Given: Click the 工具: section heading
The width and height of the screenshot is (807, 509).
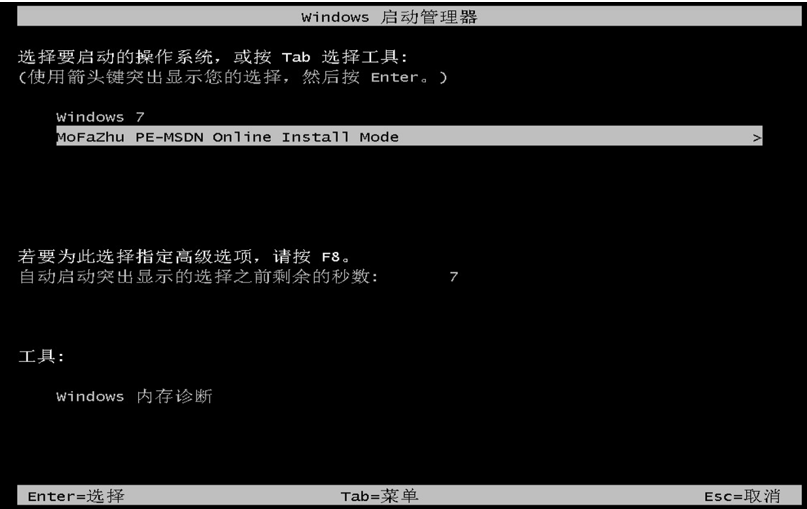Looking at the screenshot, I should [x=41, y=356].
